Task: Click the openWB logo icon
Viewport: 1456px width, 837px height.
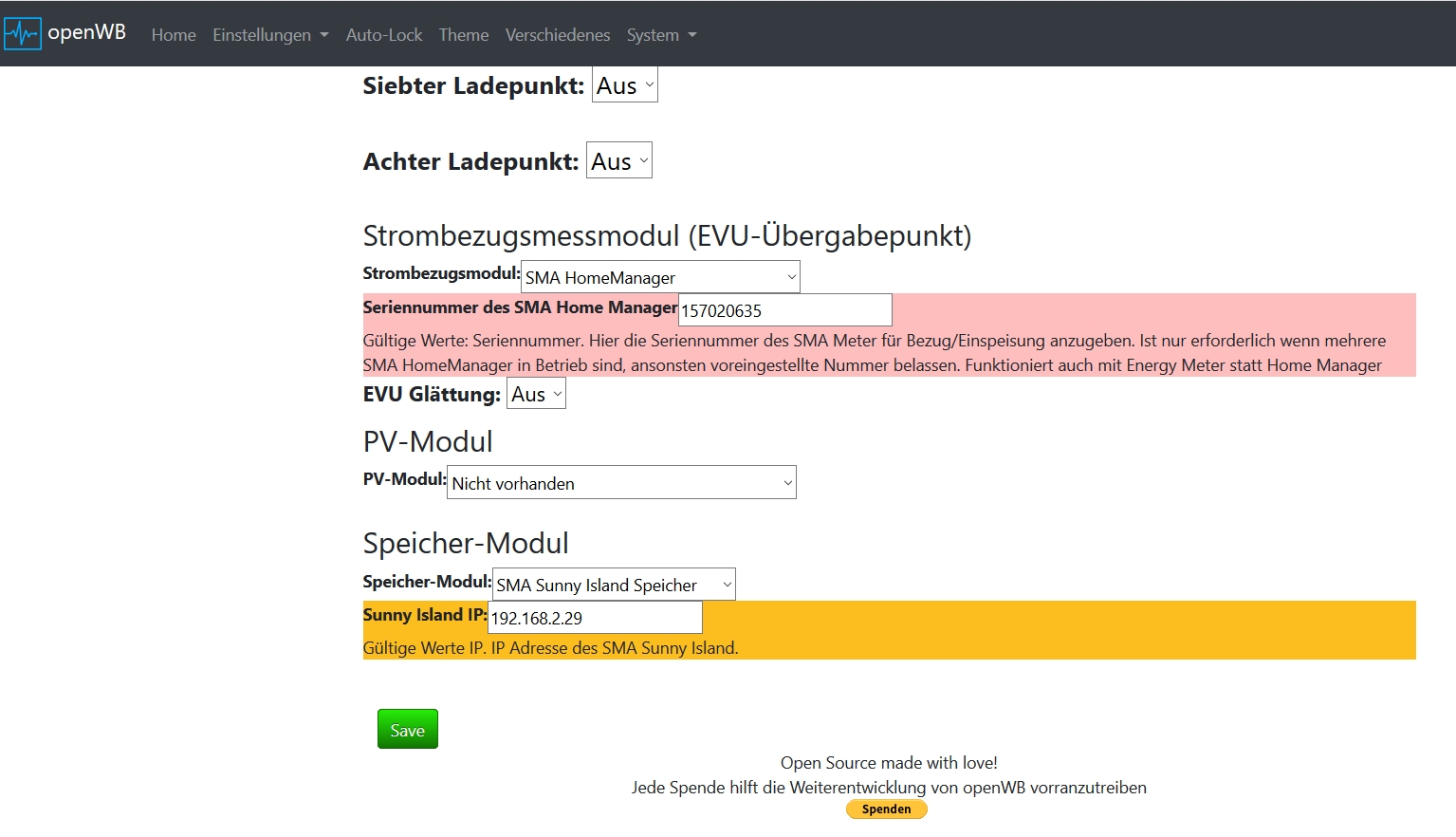Action: pyautogui.click(x=23, y=33)
